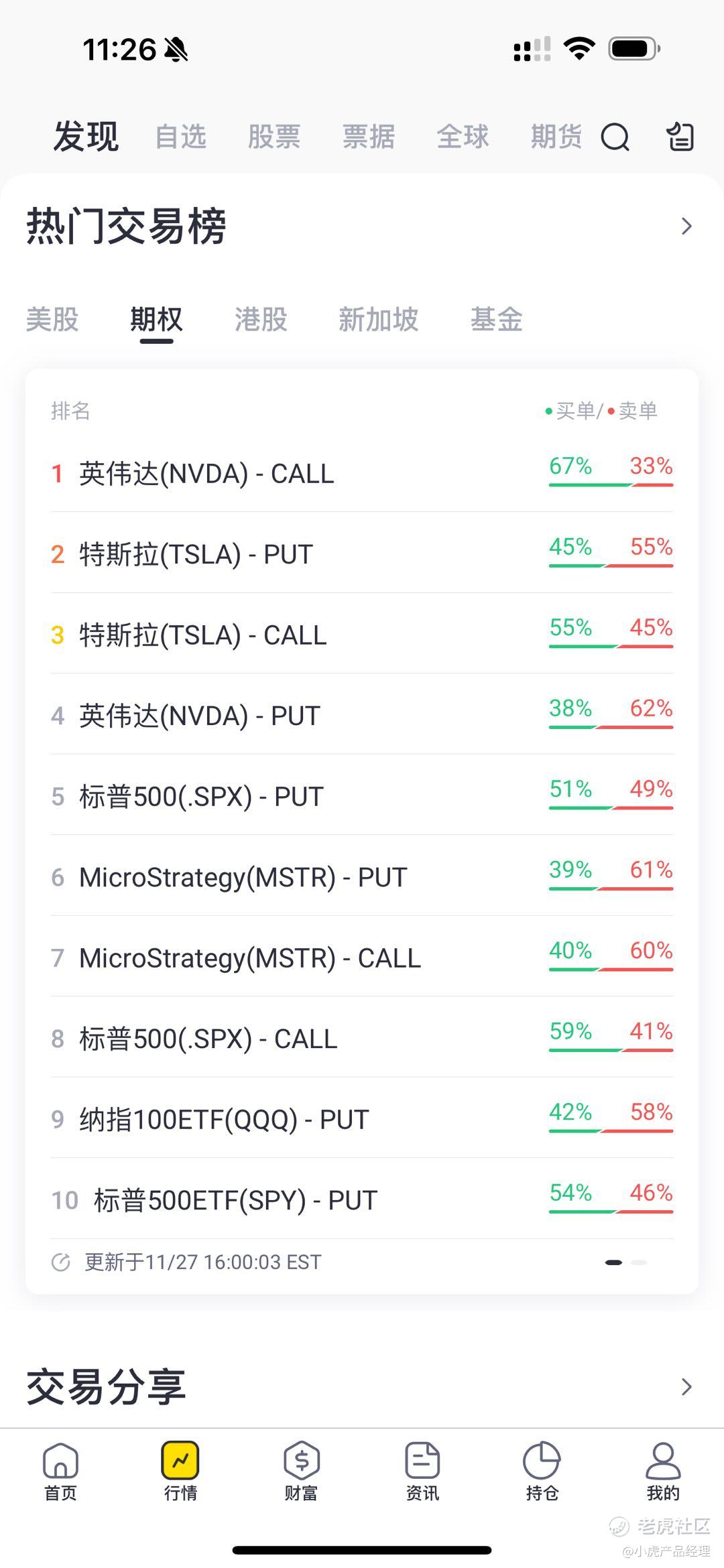
Task: Open the notes list icon at top right
Action: pos(680,137)
